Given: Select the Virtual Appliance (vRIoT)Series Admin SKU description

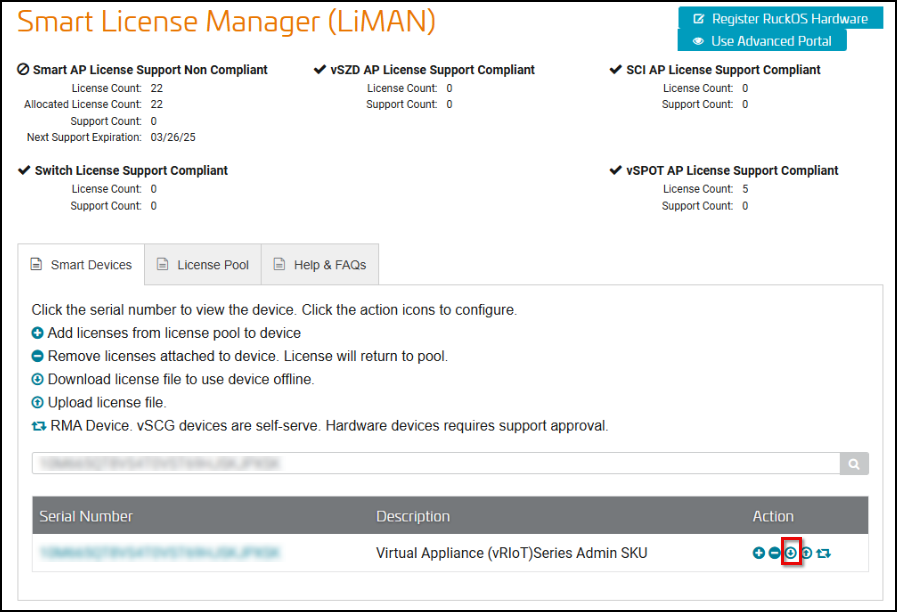Looking at the screenshot, I should pyautogui.click(x=511, y=553).
